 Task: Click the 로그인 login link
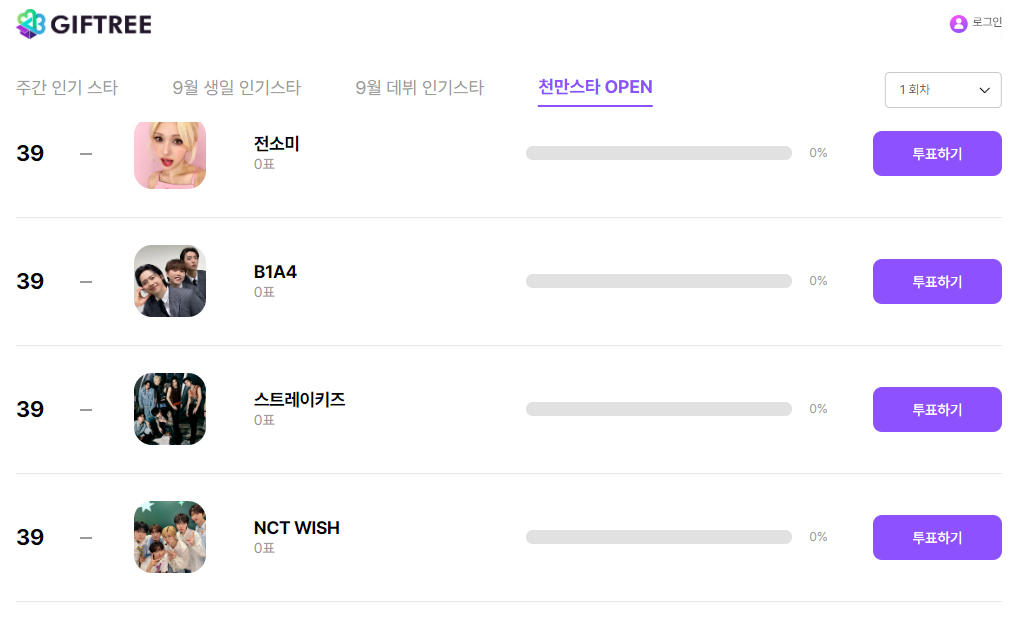[987, 22]
